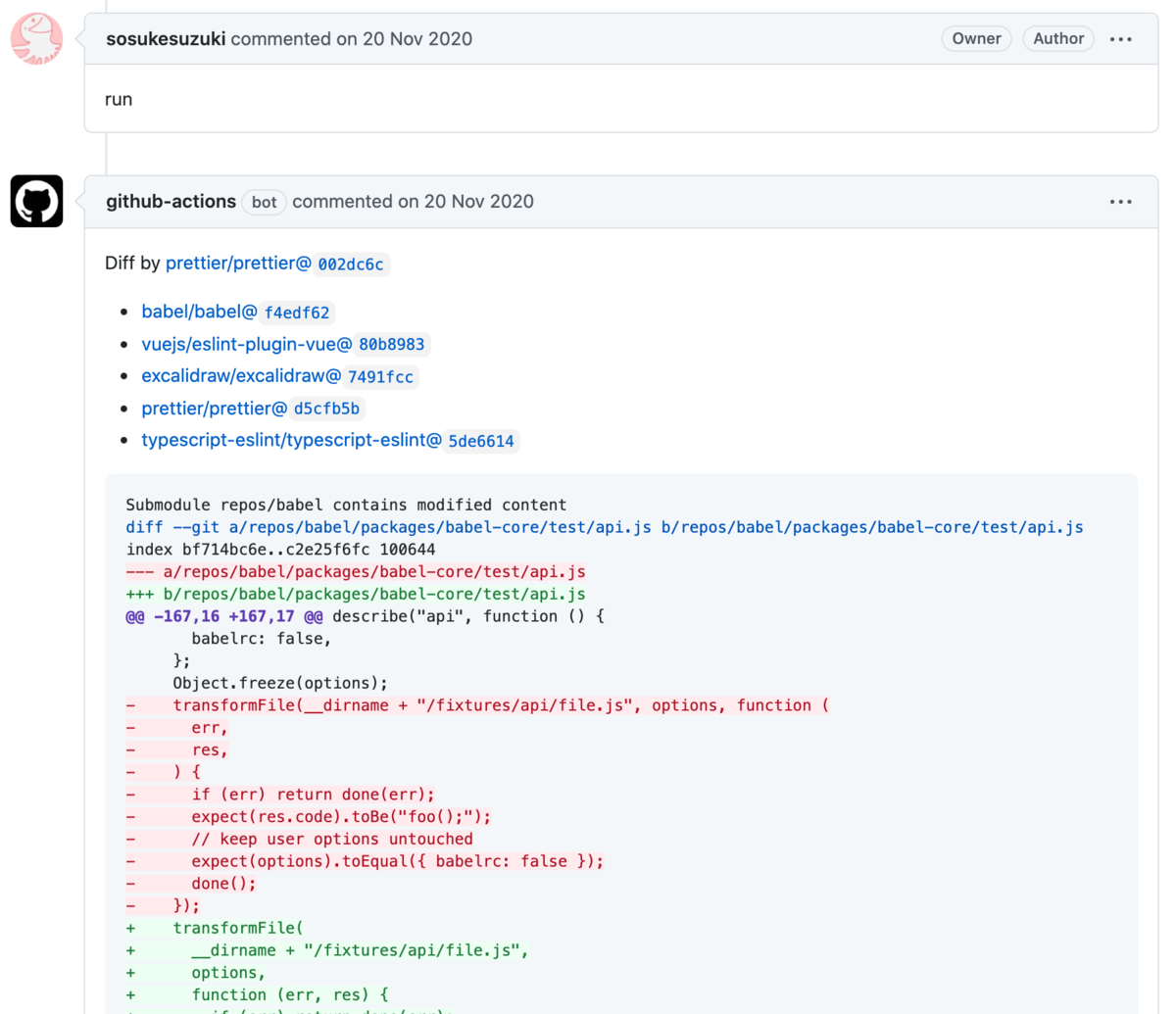Click removed 'if (err) return done(err);' line

pos(280,795)
